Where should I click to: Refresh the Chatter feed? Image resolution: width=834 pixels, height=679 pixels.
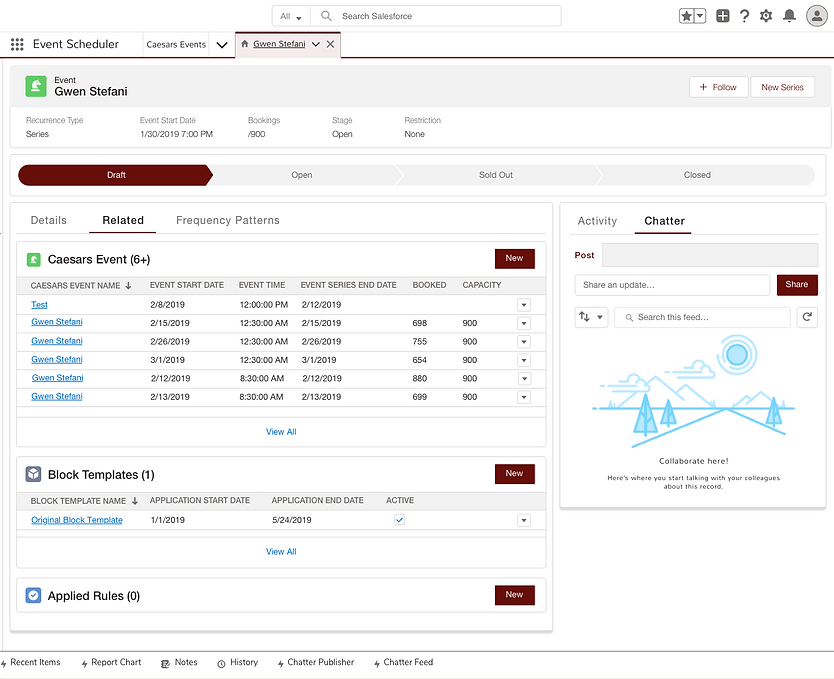coord(807,317)
